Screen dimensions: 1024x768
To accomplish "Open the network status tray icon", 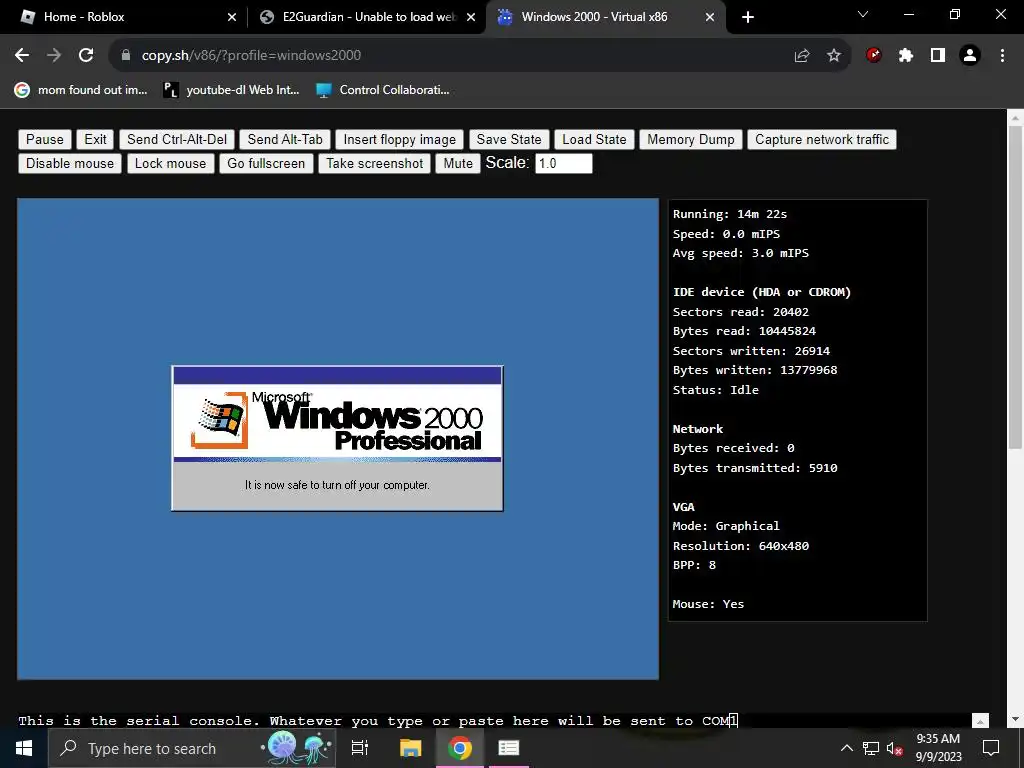I will [871, 748].
